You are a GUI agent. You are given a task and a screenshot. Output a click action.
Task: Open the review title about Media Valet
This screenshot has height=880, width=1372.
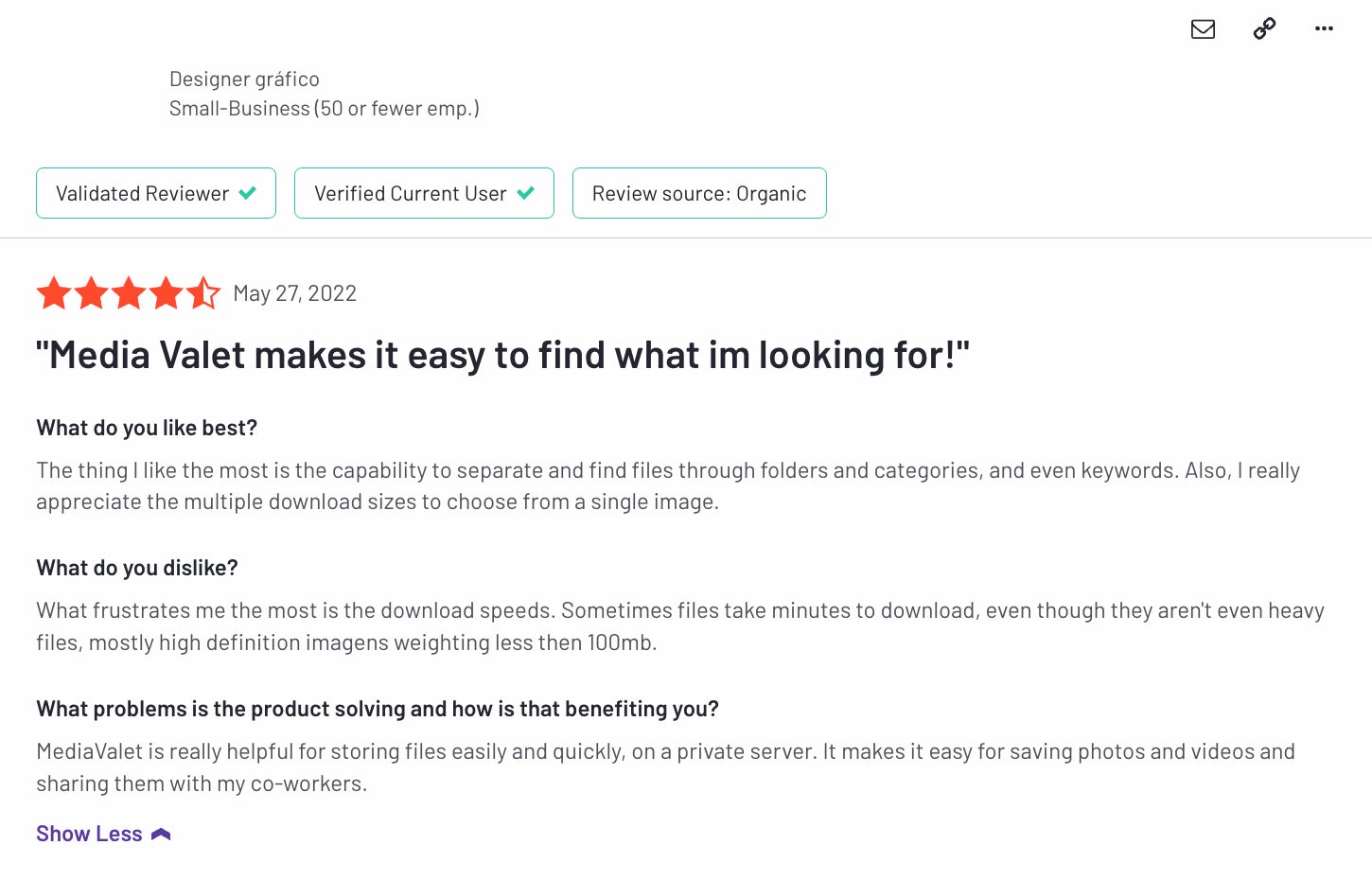pyautogui.click(x=503, y=356)
